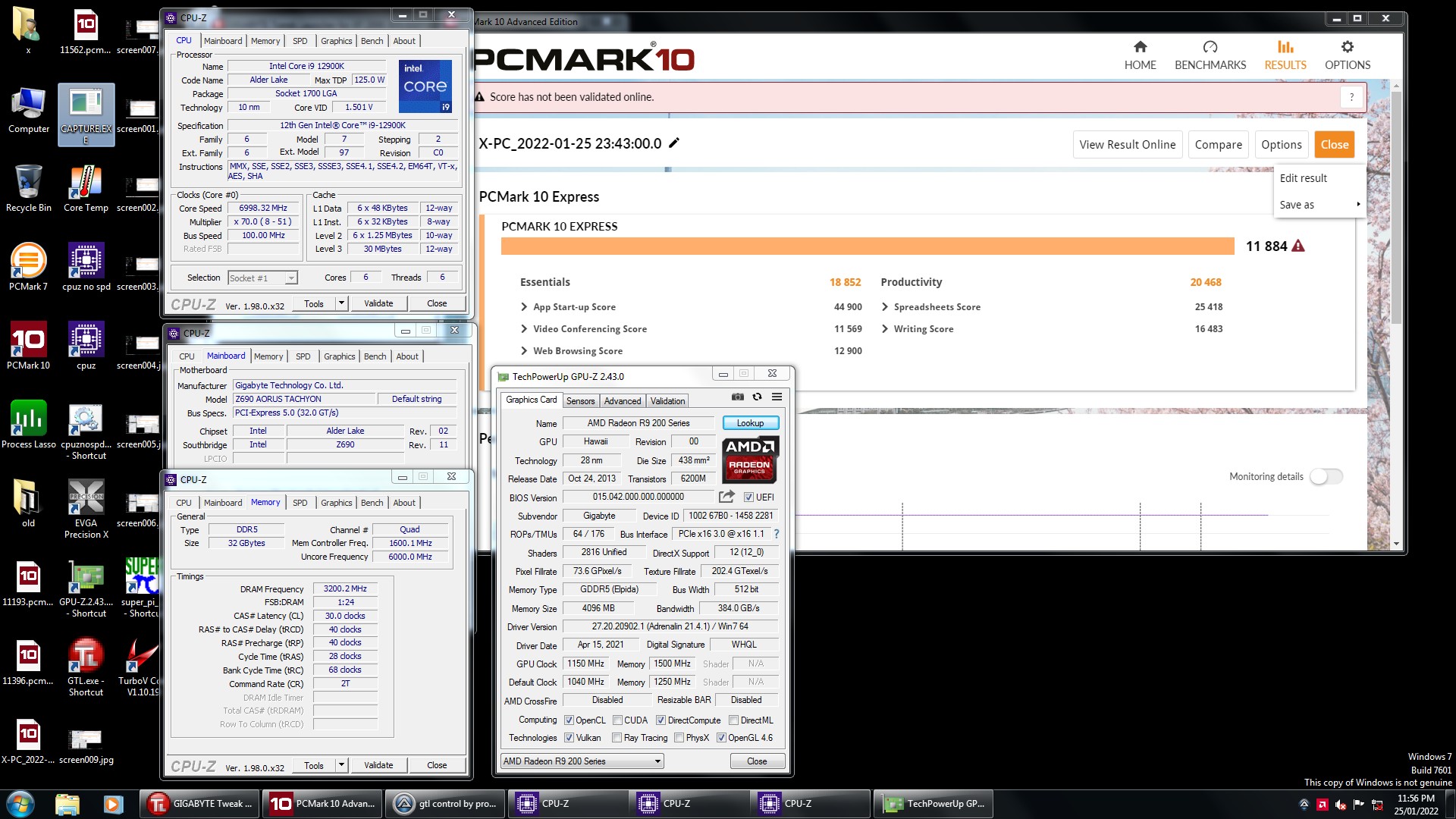The width and height of the screenshot is (1456, 819).
Task: Toggle DirectCompute checkbox
Action: [x=661, y=720]
